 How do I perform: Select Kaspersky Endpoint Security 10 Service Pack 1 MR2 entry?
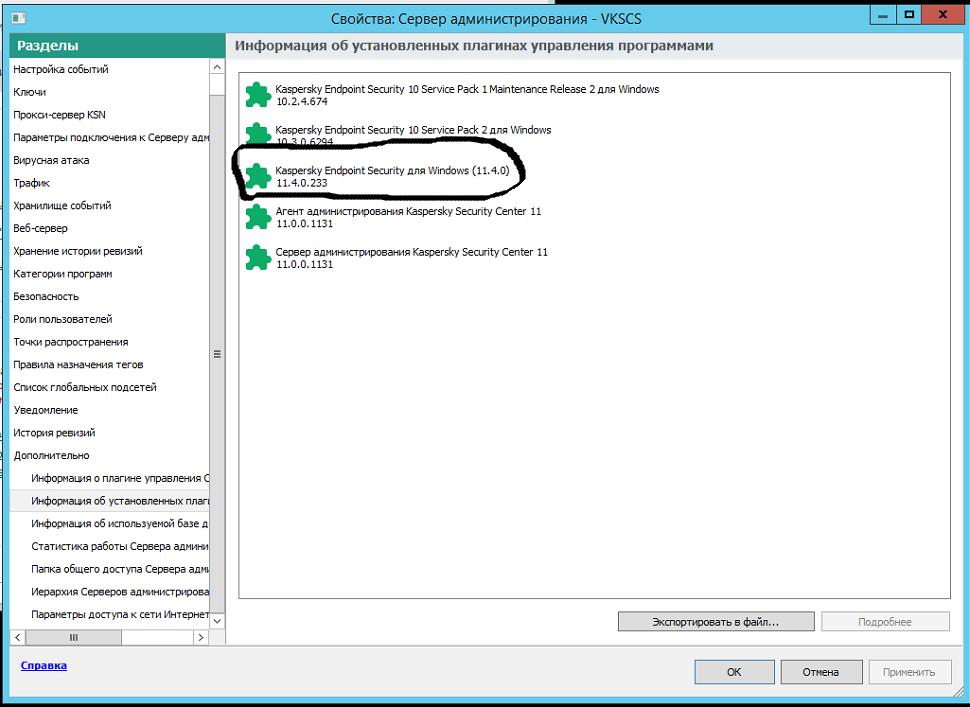pyautogui.click(x=467, y=95)
